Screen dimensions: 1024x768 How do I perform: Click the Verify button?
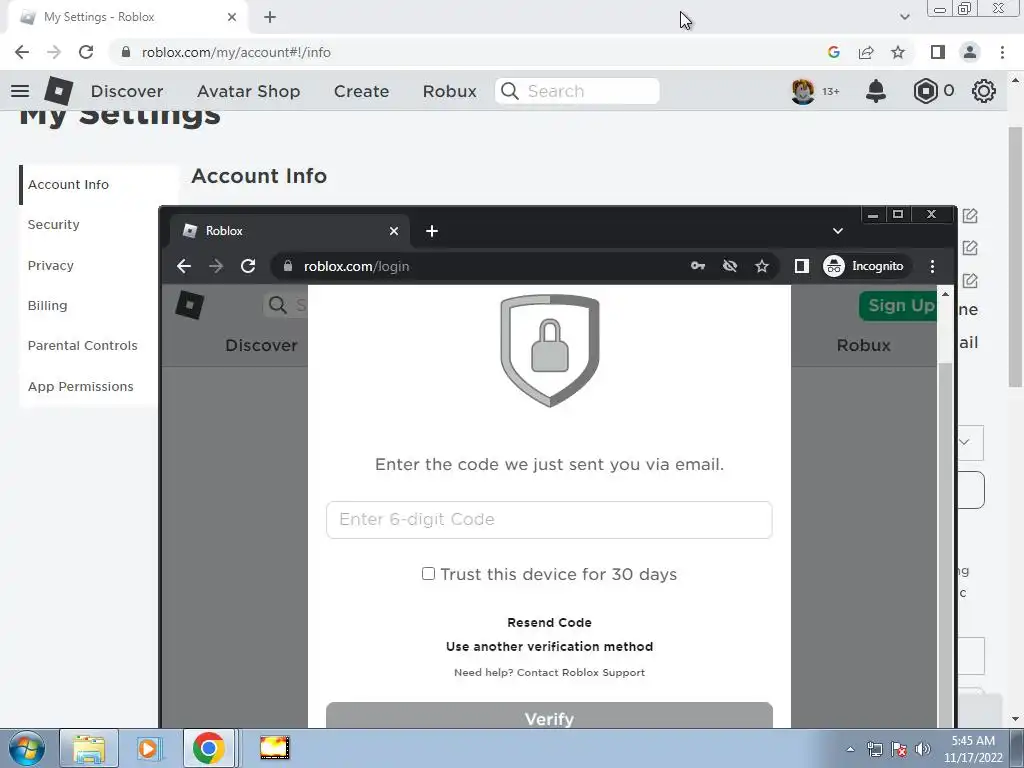[549, 716]
